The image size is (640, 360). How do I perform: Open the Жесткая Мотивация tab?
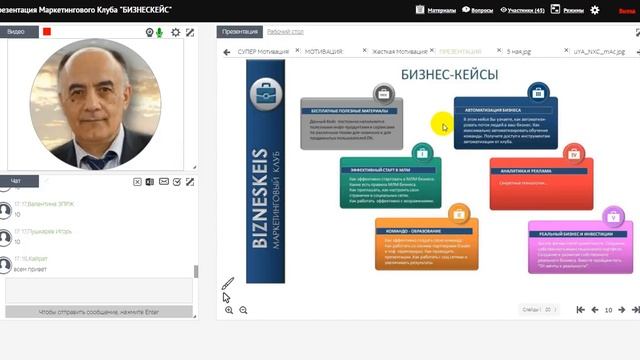pos(399,52)
